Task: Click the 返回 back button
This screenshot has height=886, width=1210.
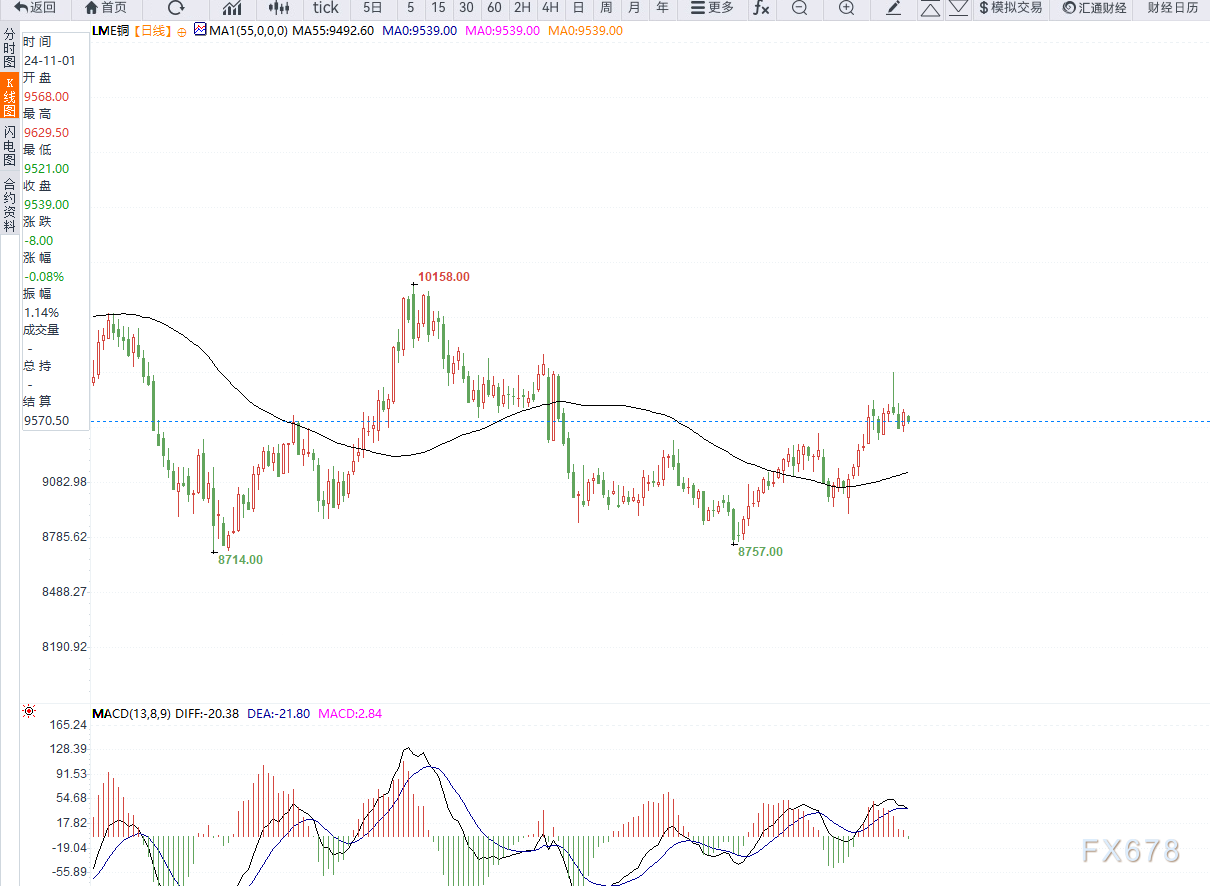Action: coord(35,8)
